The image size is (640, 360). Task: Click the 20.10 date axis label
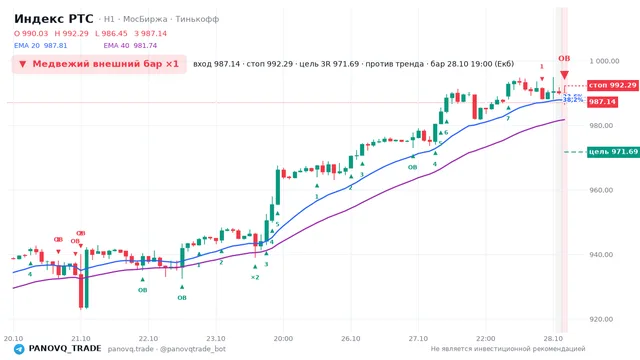[x=13, y=339]
